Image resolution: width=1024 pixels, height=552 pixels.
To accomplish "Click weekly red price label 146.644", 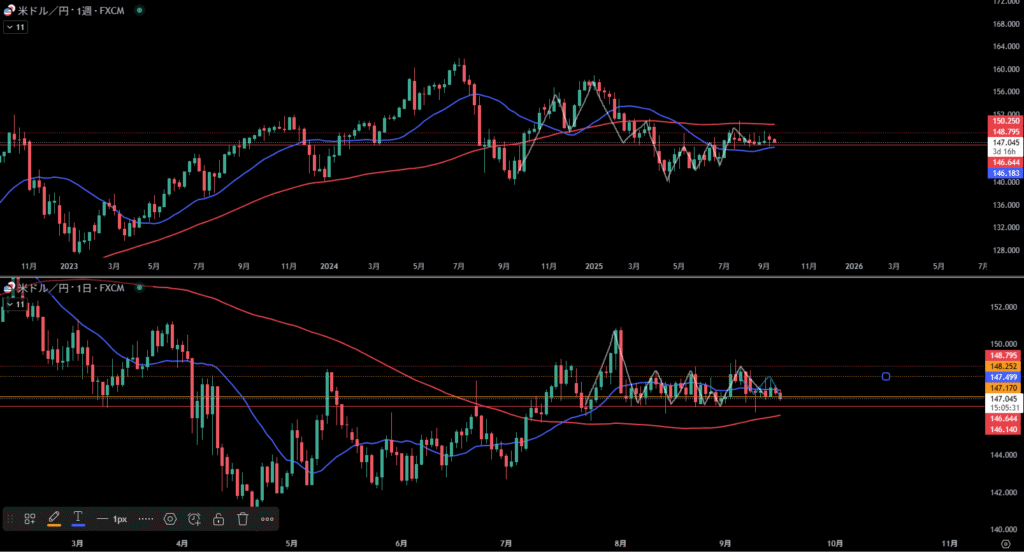I will (1005, 162).
